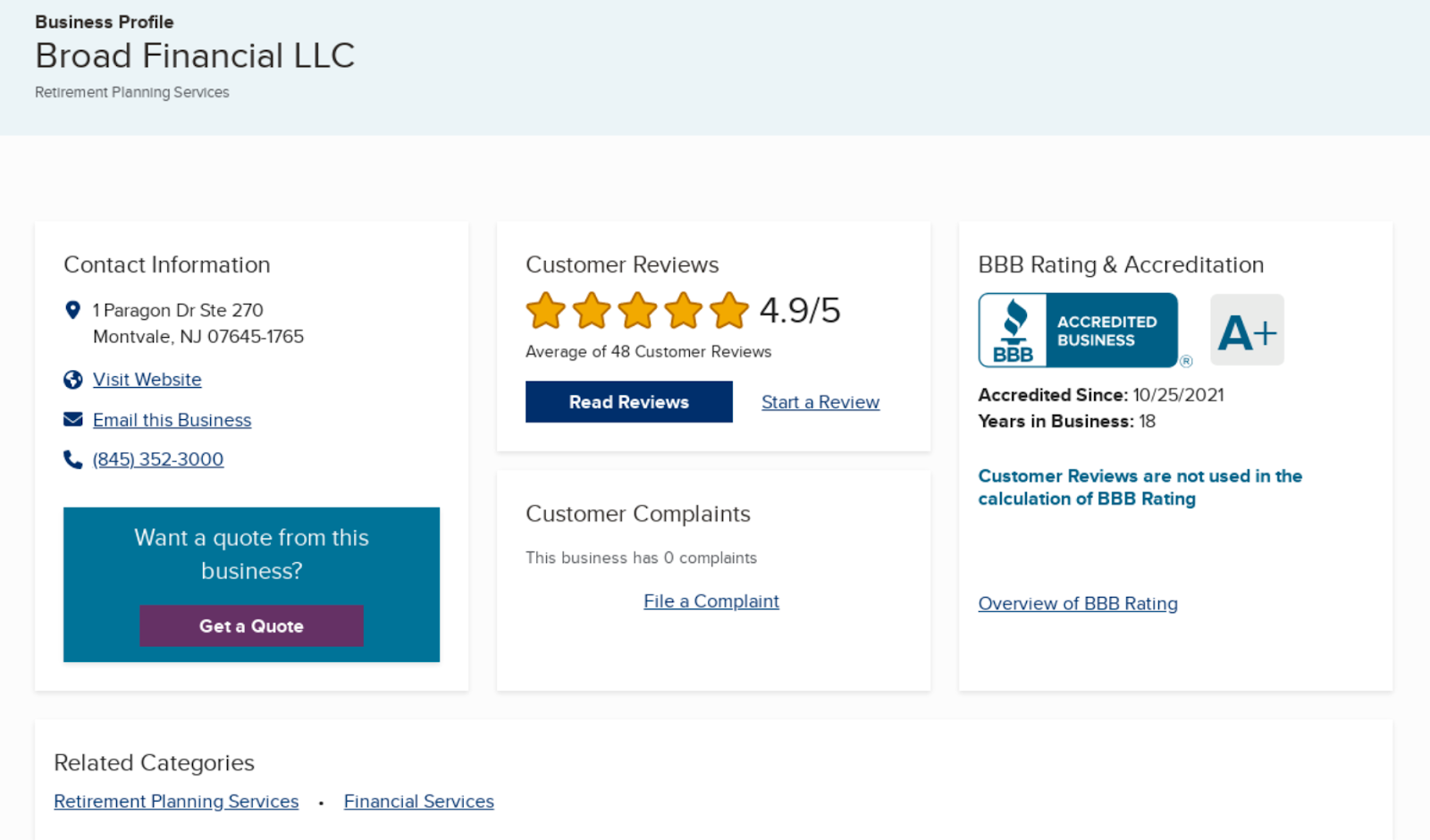The width and height of the screenshot is (1430, 840).
Task: Open the Email this Business link
Action: 172,420
